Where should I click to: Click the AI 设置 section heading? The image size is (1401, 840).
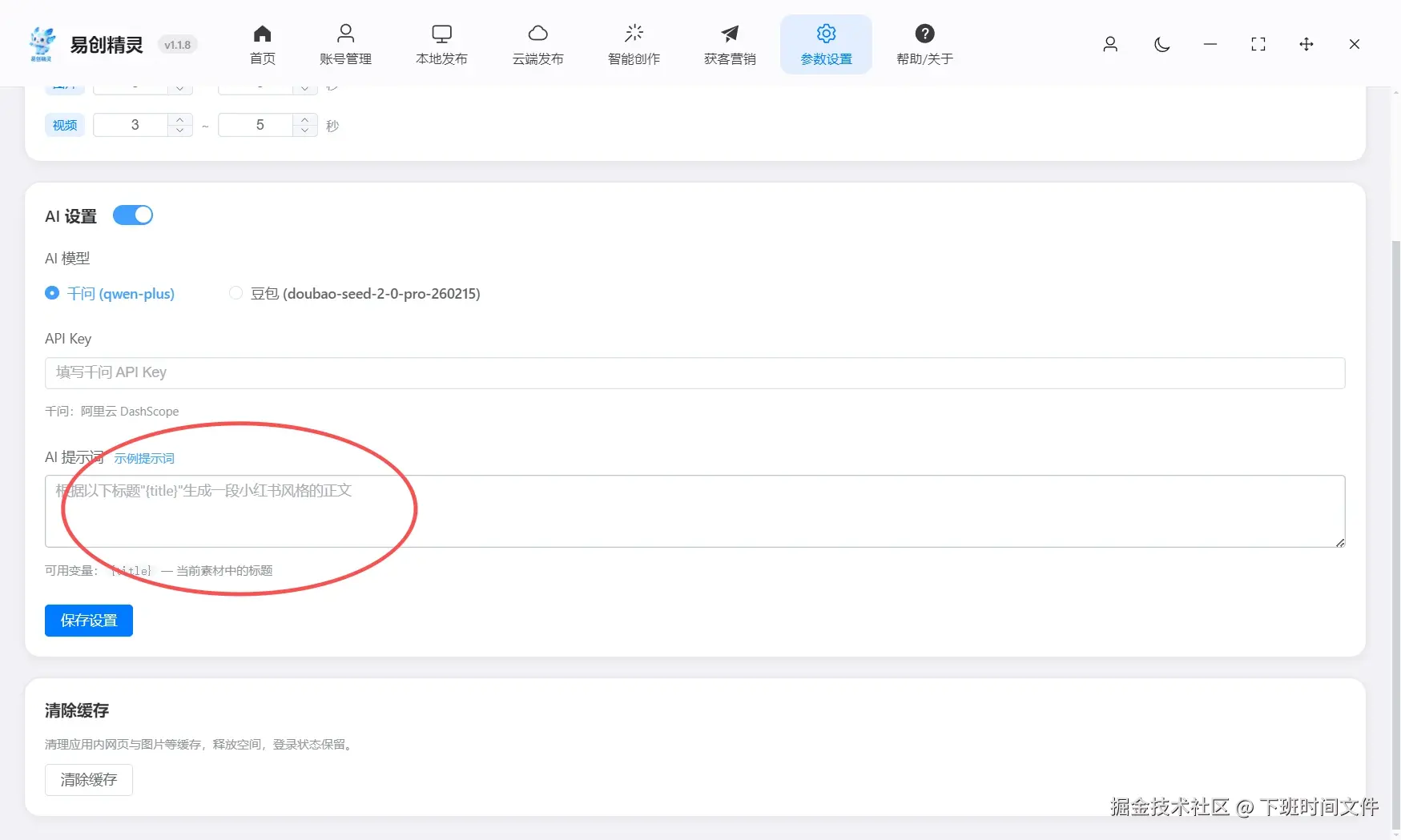click(x=70, y=216)
